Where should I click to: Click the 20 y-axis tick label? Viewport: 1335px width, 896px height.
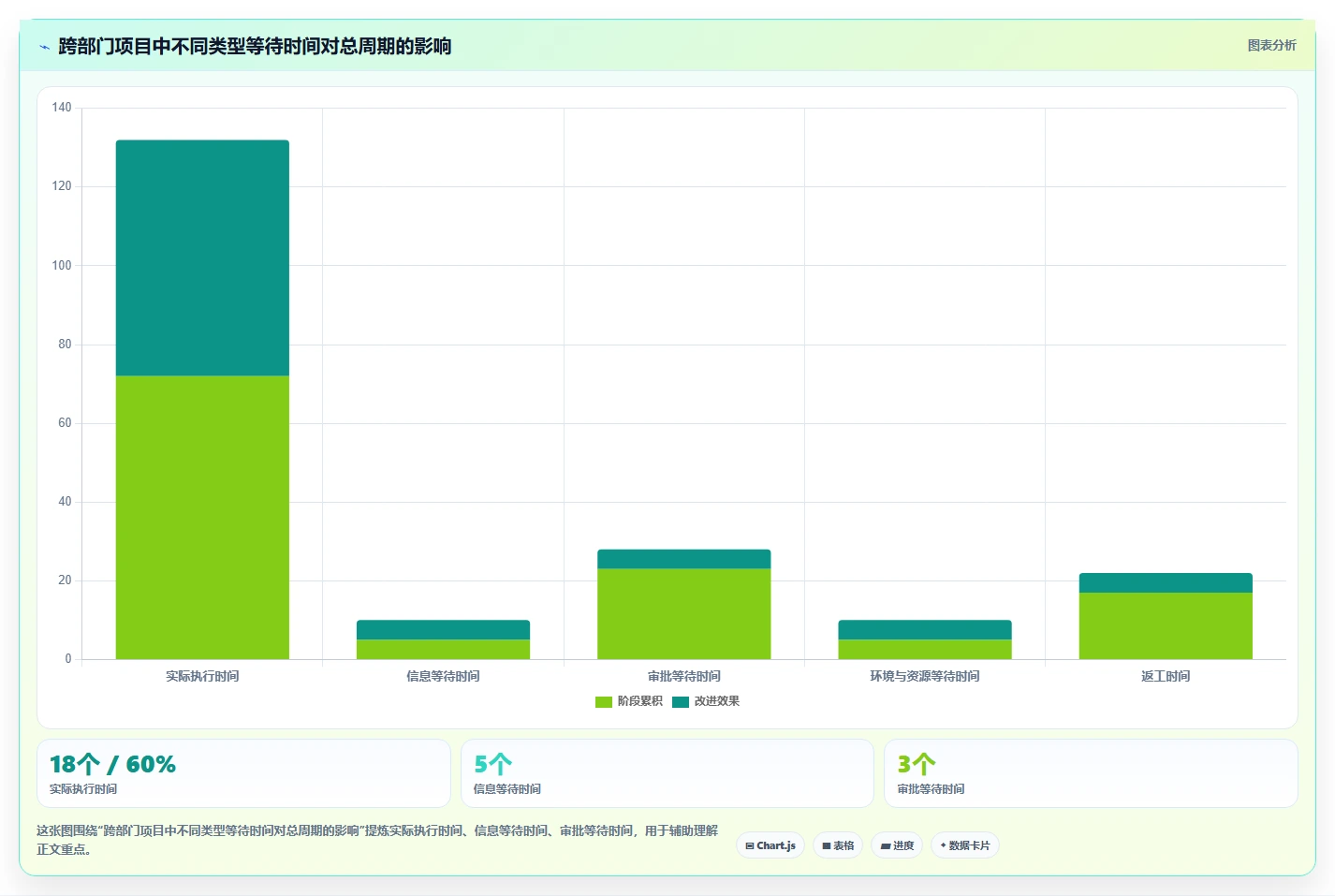pos(65,580)
